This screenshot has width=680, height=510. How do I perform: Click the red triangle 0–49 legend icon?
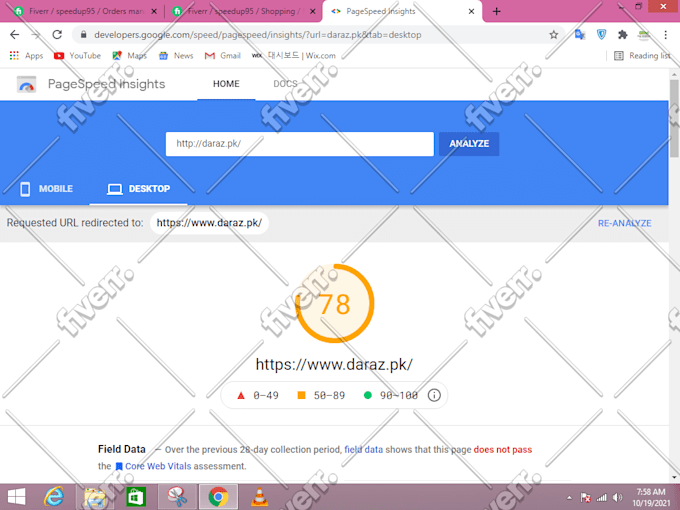pyautogui.click(x=241, y=396)
